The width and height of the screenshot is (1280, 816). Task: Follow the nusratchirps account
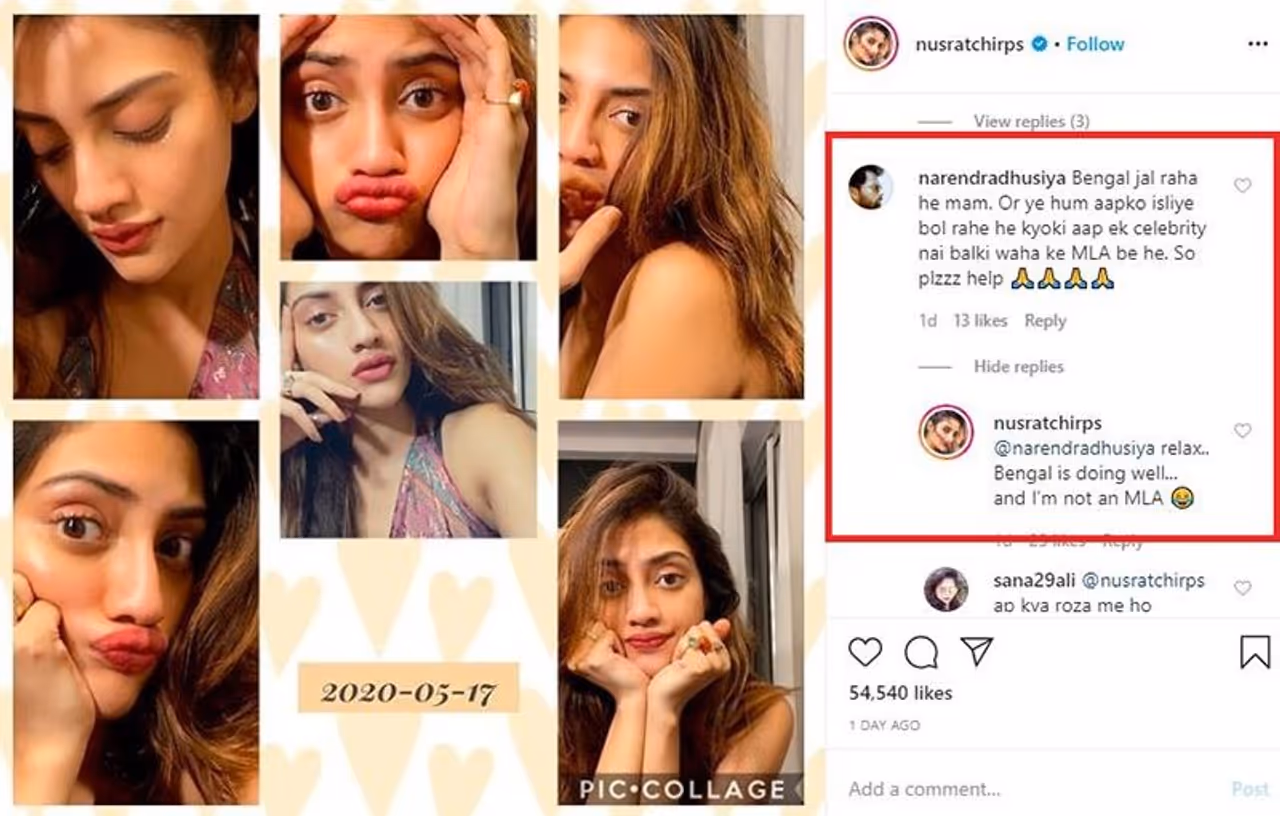pyautogui.click(x=1095, y=44)
